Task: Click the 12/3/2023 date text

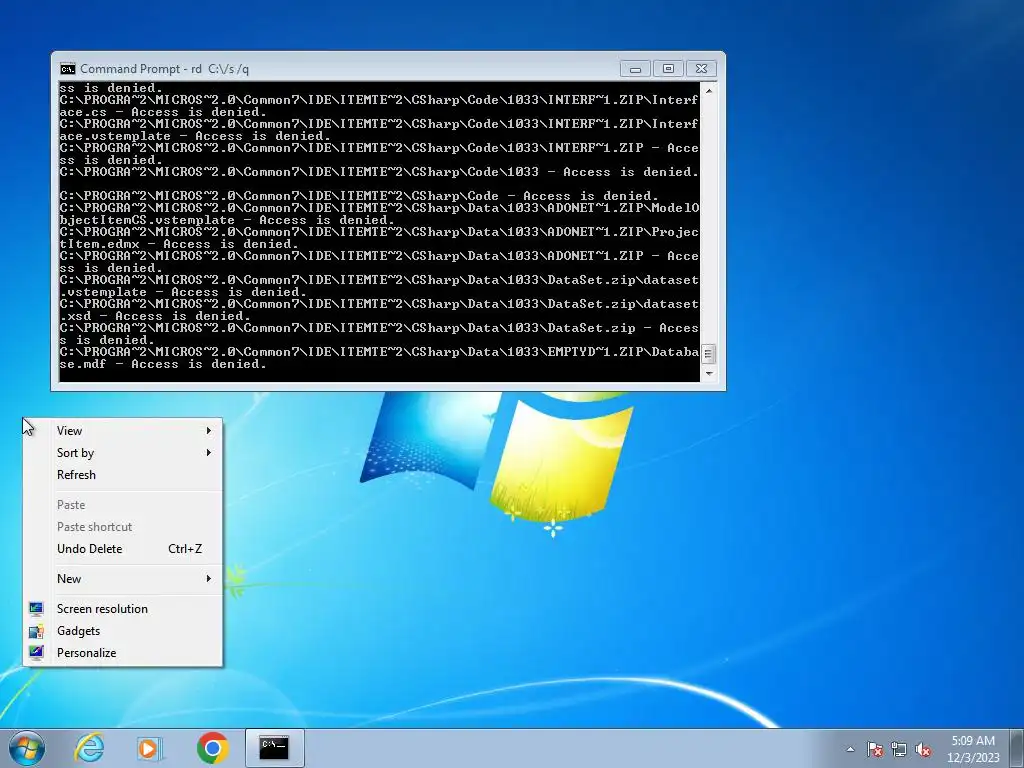Action: coord(973,758)
